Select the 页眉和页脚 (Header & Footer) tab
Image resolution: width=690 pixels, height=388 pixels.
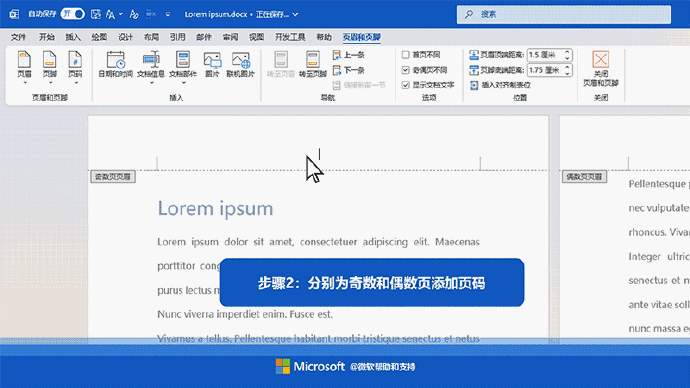click(361, 37)
